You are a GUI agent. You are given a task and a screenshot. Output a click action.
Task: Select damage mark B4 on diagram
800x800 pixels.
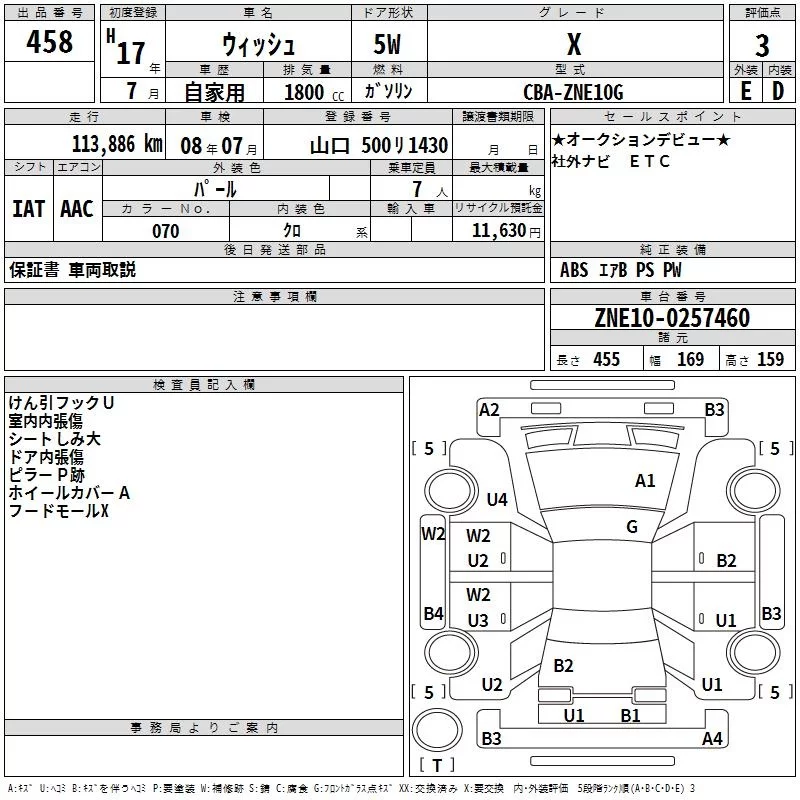(x=433, y=613)
